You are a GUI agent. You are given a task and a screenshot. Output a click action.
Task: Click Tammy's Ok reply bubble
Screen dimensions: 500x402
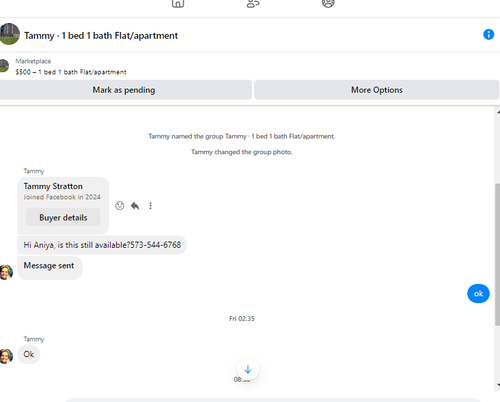(29, 354)
